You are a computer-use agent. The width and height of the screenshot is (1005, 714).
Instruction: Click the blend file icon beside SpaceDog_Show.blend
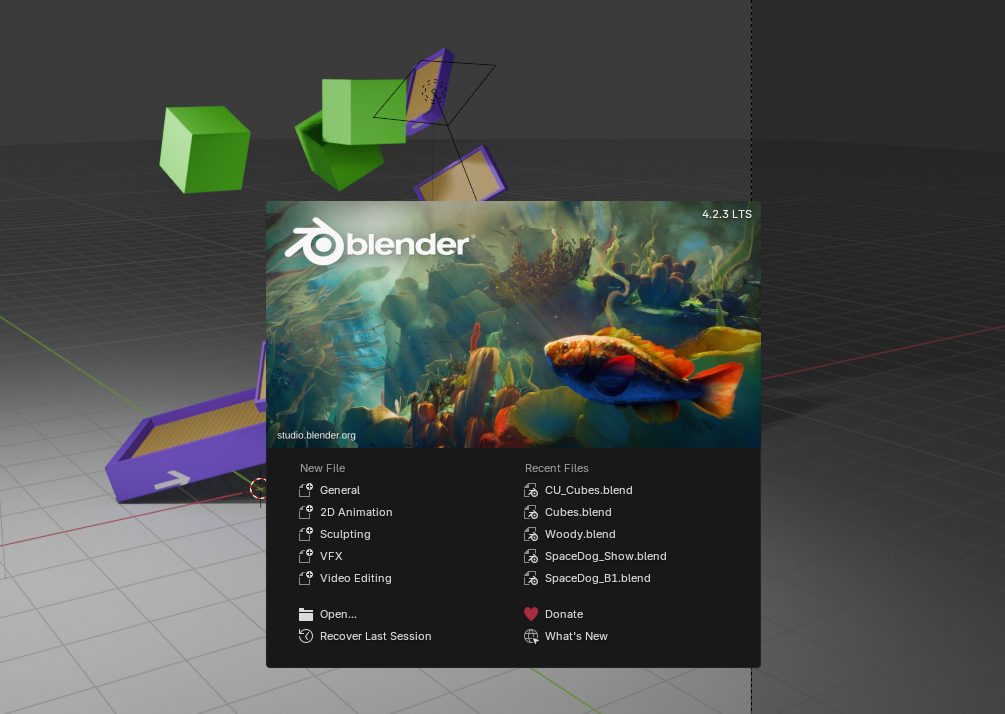pos(531,556)
